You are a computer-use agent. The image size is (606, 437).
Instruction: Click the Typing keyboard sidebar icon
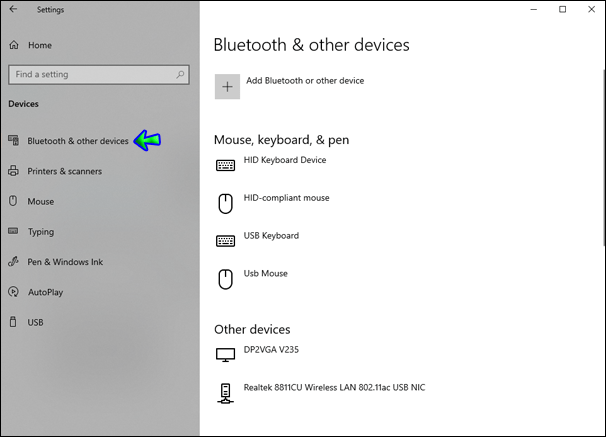pyautogui.click(x=13, y=231)
